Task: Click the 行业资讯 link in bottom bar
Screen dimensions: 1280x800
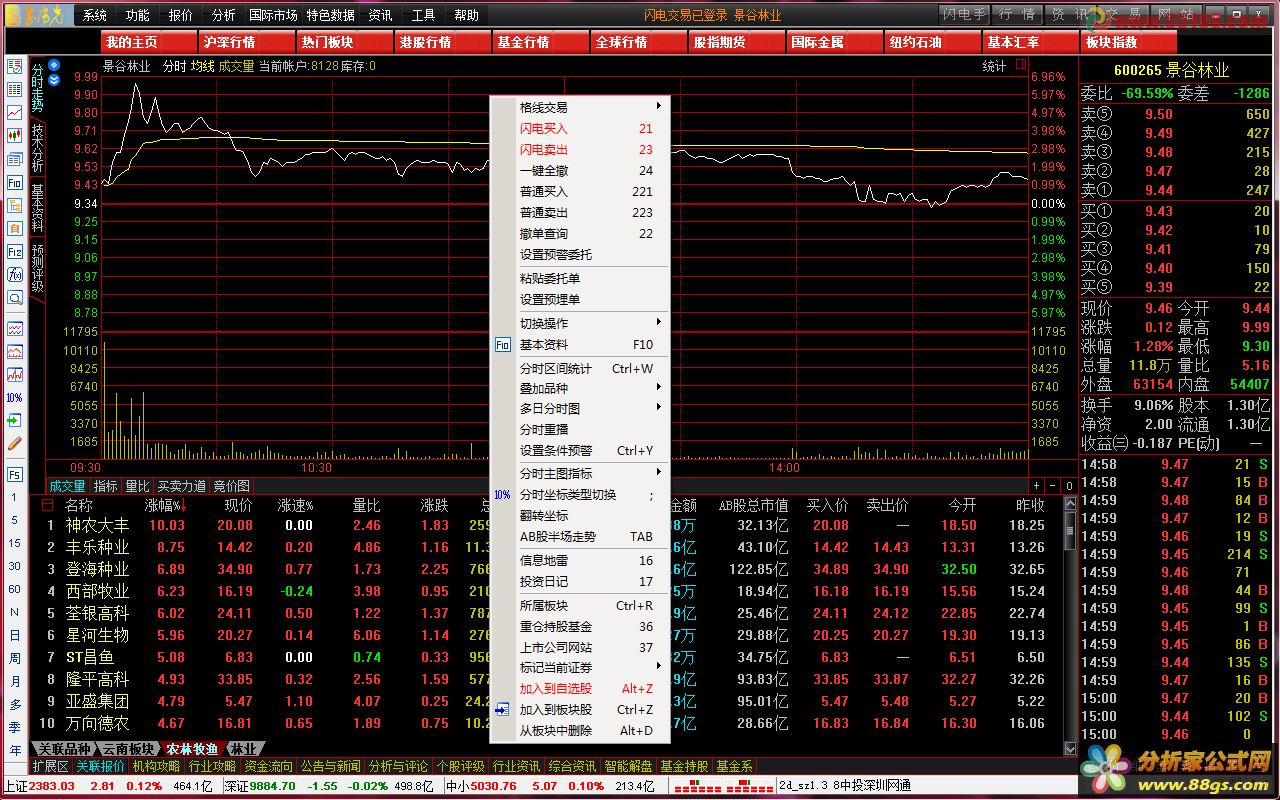Action: point(516,766)
